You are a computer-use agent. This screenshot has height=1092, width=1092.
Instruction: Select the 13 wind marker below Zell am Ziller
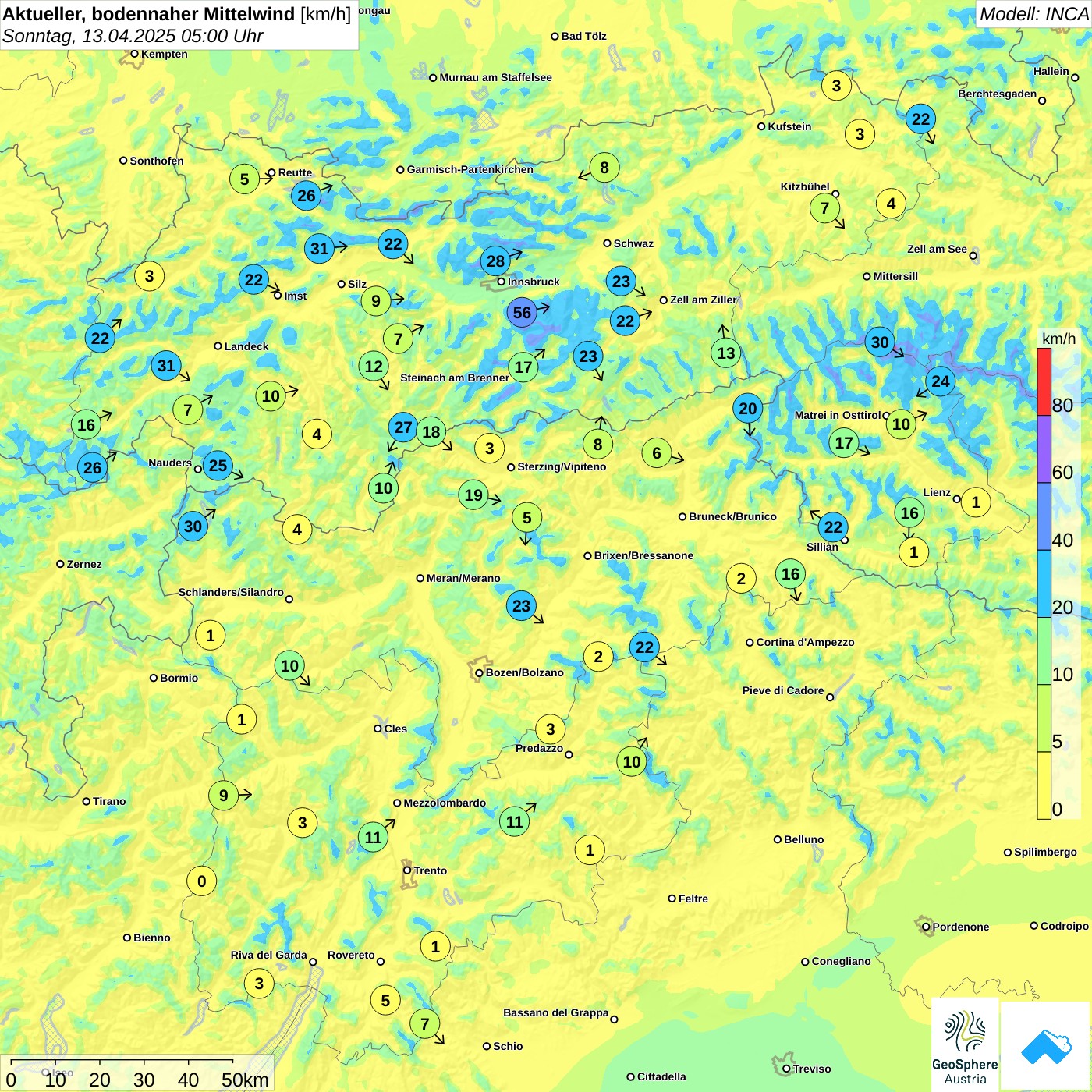click(726, 353)
